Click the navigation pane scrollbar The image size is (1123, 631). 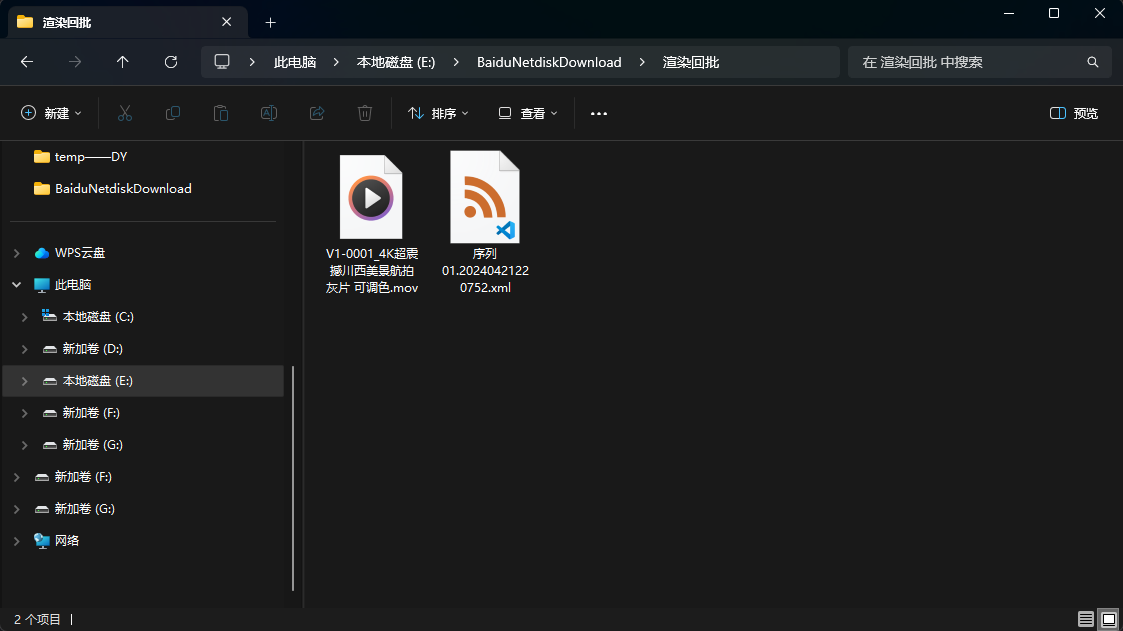pyautogui.click(x=293, y=478)
